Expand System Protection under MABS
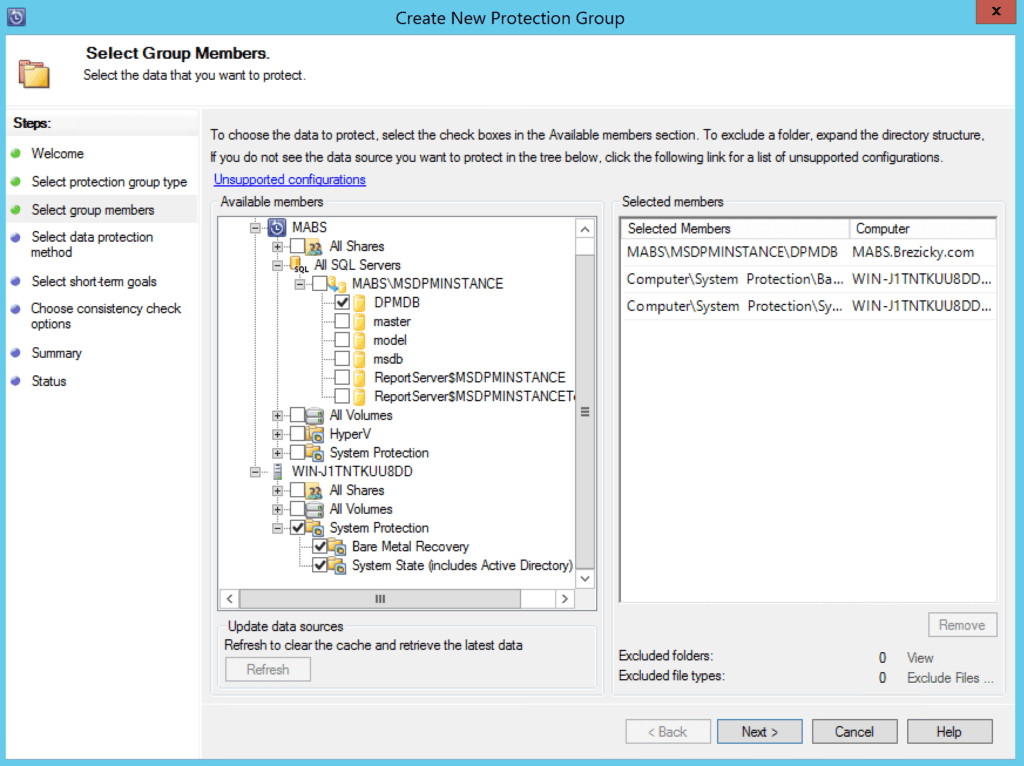 click(x=278, y=453)
